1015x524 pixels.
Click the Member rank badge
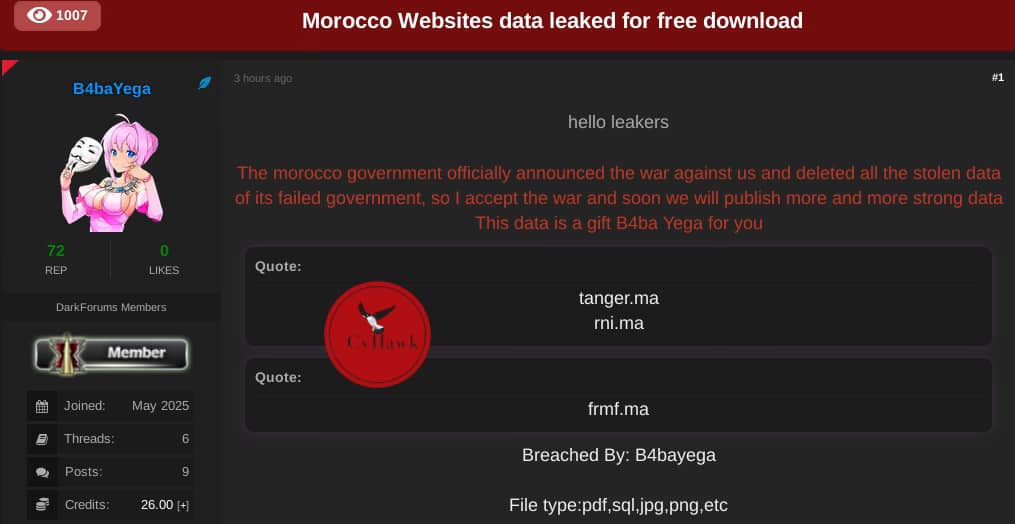tap(111, 354)
